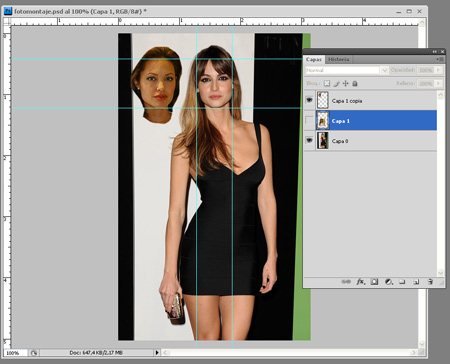Viewport: 450px width, 364px height.
Task: Click the Opacidad value field
Action: click(x=426, y=70)
